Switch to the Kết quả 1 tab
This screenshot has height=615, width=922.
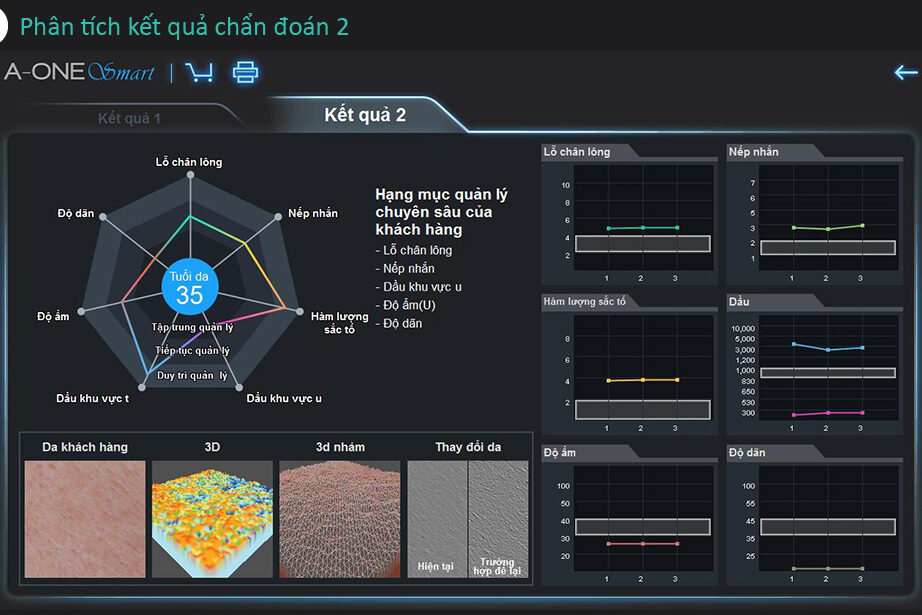click(x=129, y=118)
